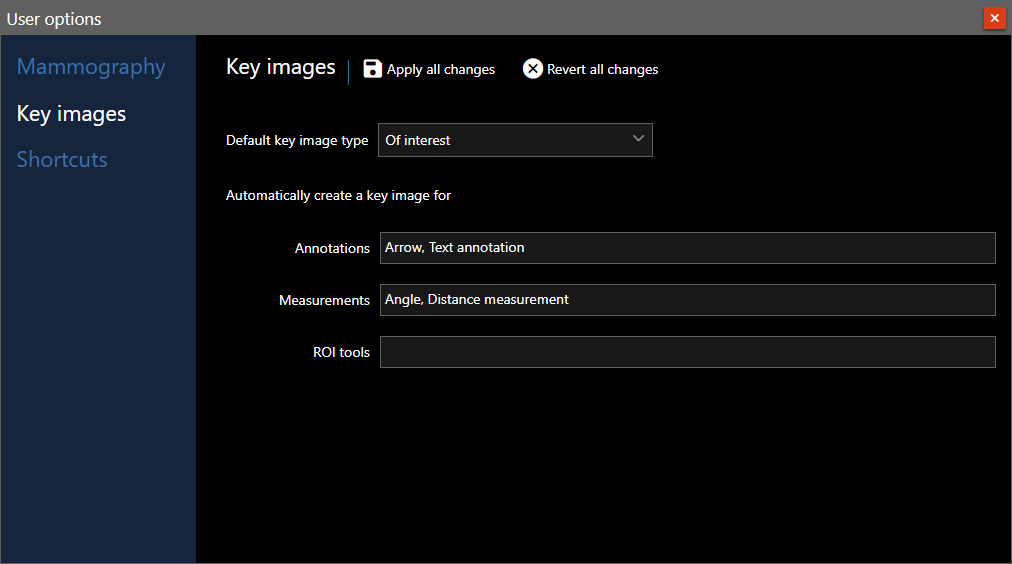
Task: Click the Revert all changes label
Action: (602, 69)
